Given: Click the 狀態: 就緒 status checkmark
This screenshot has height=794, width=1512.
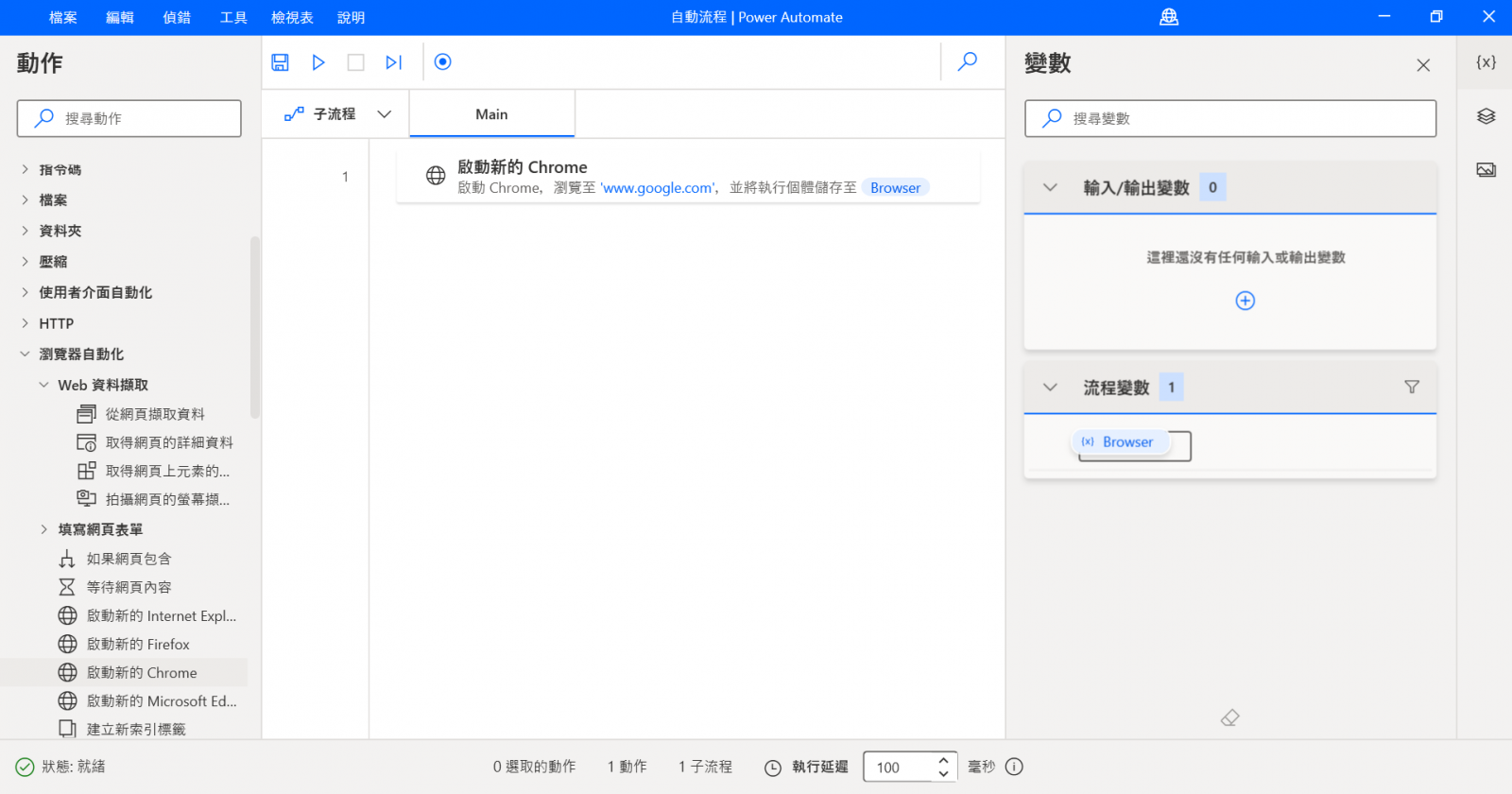Looking at the screenshot, I should [x=25, y=767].
